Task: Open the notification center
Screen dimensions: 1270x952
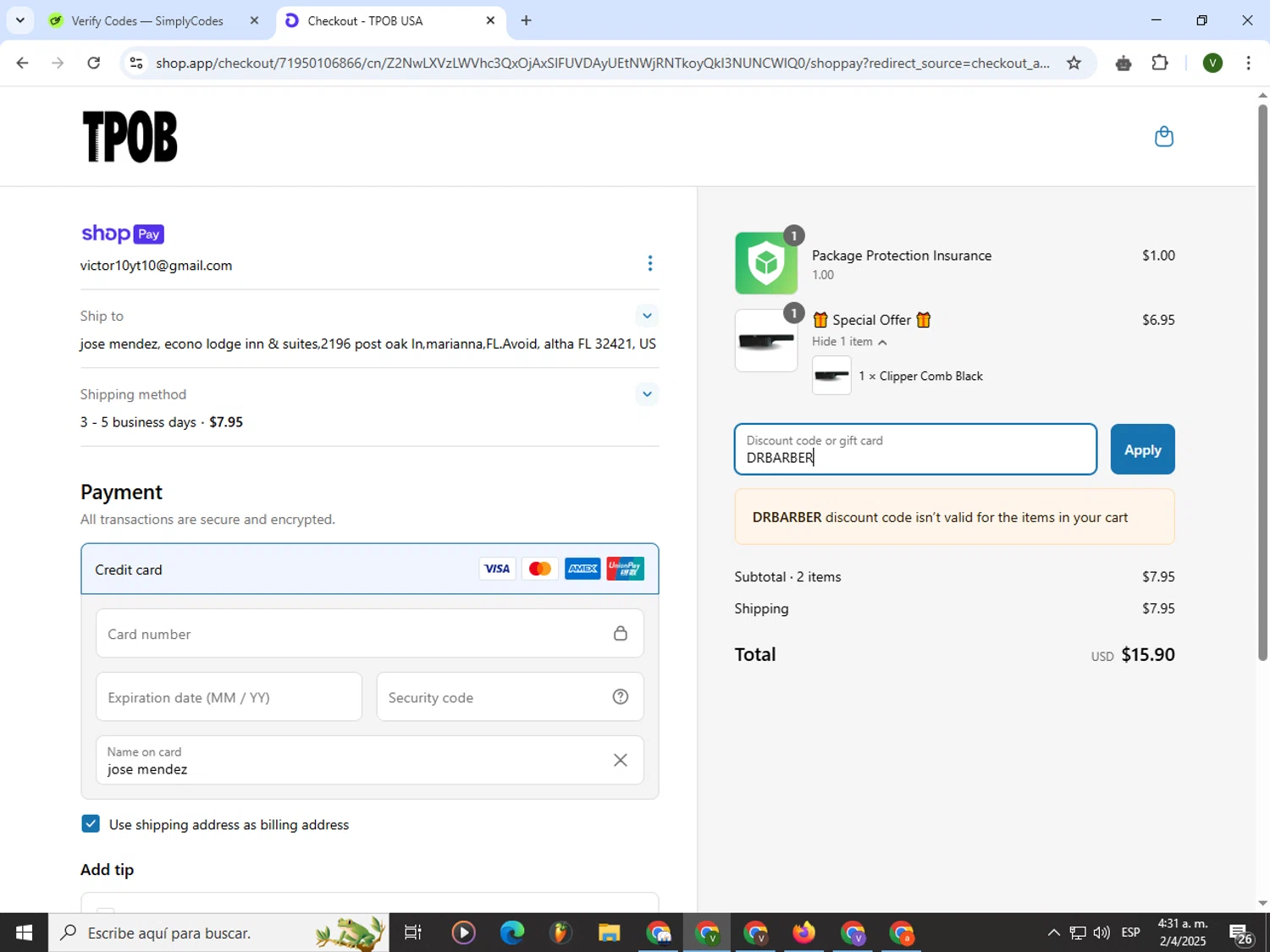Action: (x=1241, y=933)
